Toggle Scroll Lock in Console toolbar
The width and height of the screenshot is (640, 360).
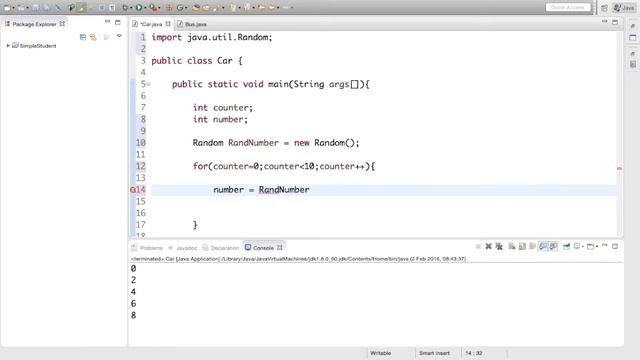click(522, 247)
